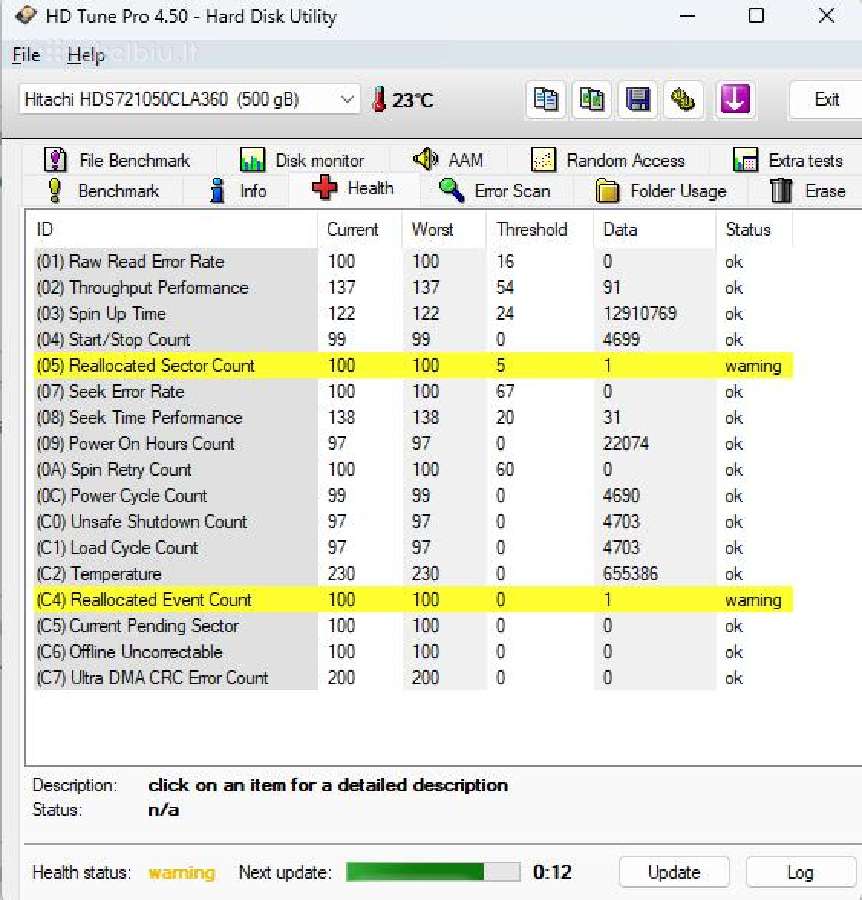Viewport: 862px width, 900px height.
Task: Select the (C7) Ultra DMA CRC Error Count row
Action: pos(413,677)
